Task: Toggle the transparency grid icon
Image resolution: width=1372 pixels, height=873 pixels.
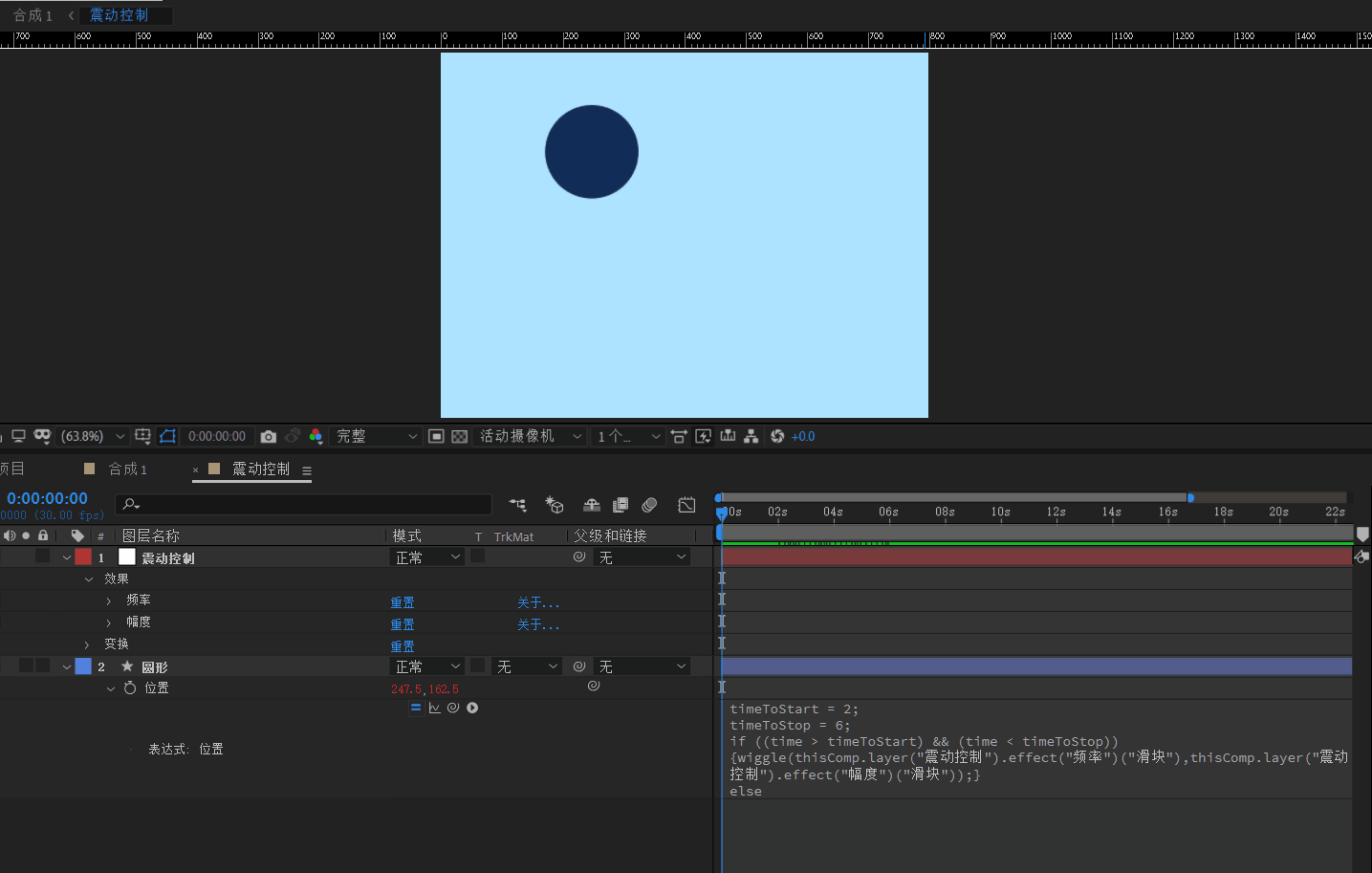Action: [460, 436]
